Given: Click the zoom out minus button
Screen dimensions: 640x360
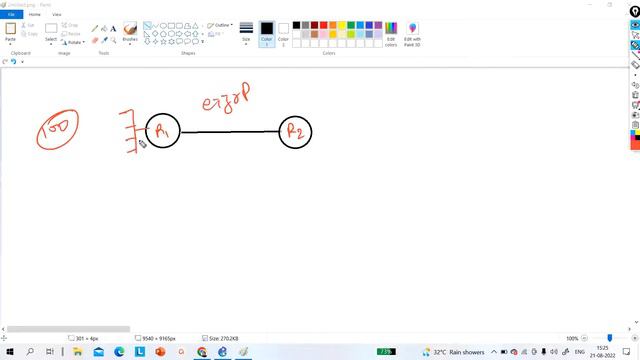Looking at the screenshot, I should pyautogui.click(x=584, y=338).
